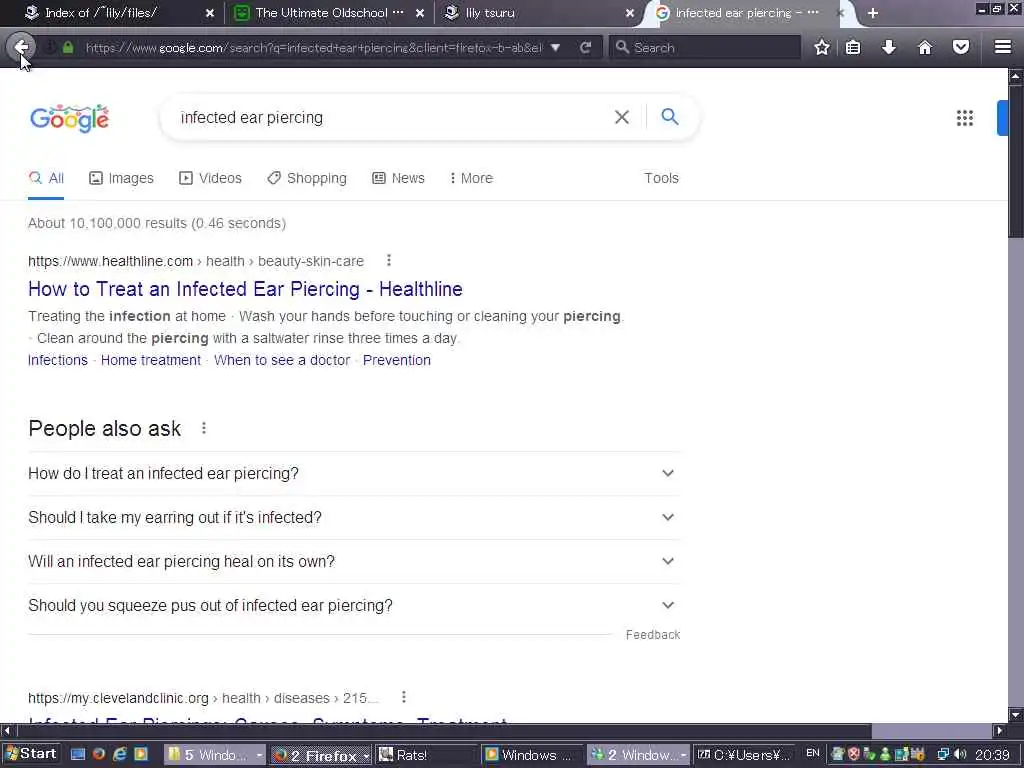Click the Feedback link

652,635
